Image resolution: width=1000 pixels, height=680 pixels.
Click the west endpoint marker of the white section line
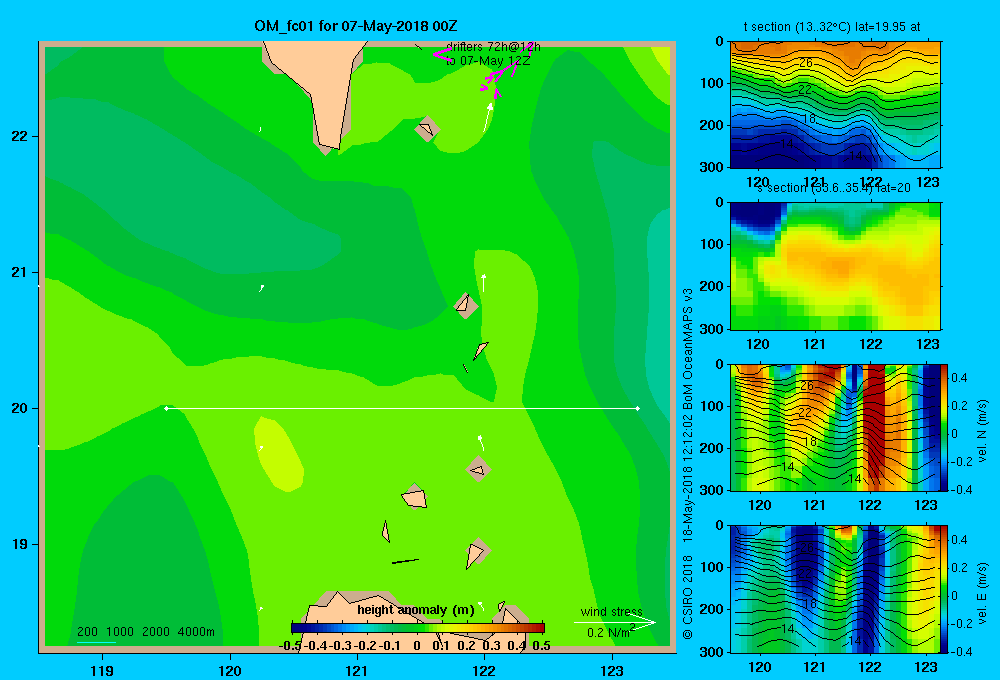tap(166, 408)
